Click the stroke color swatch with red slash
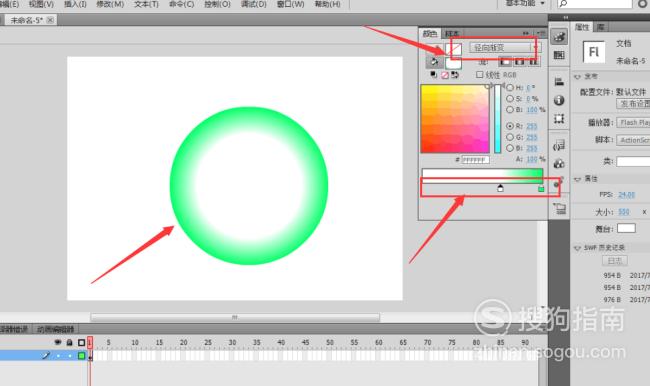 454,49
